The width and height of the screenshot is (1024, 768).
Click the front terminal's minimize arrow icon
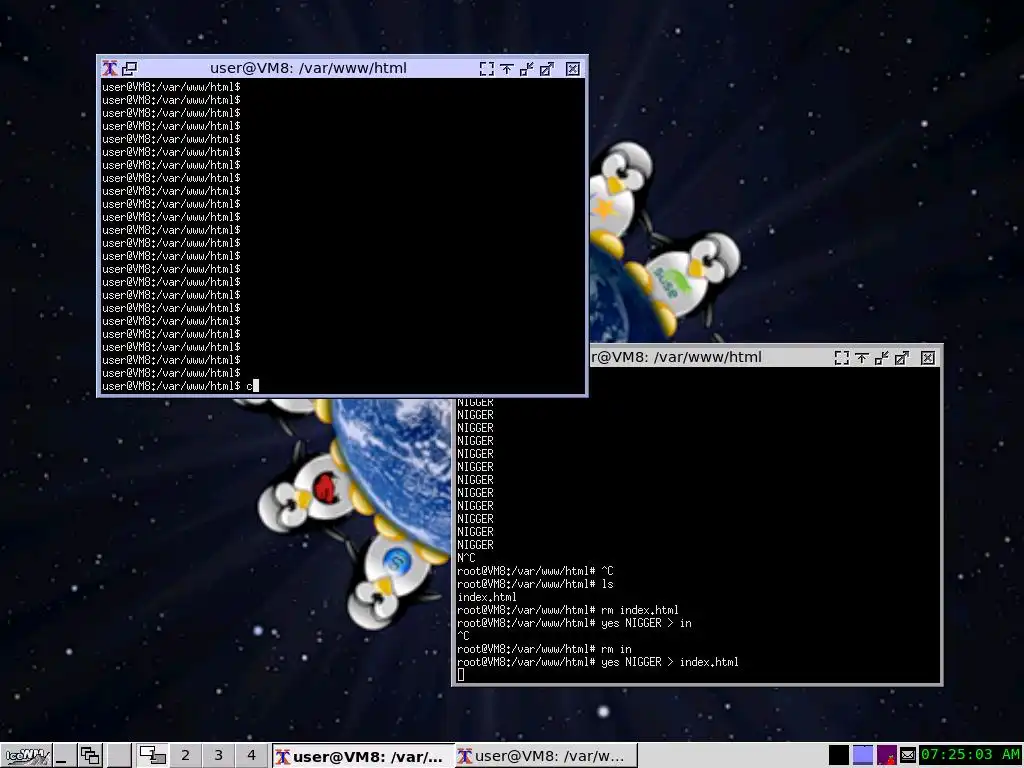(527, 69)
